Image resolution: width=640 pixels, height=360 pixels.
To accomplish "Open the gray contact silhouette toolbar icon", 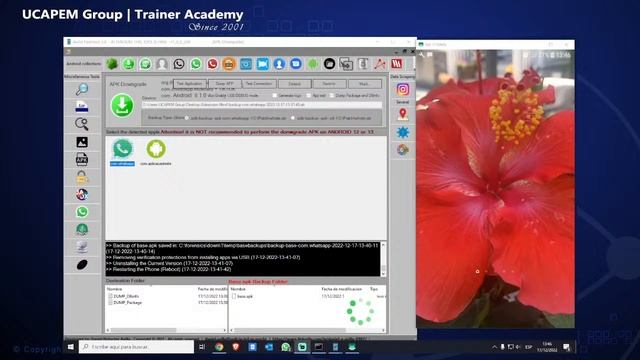I will tap(162, 64).
